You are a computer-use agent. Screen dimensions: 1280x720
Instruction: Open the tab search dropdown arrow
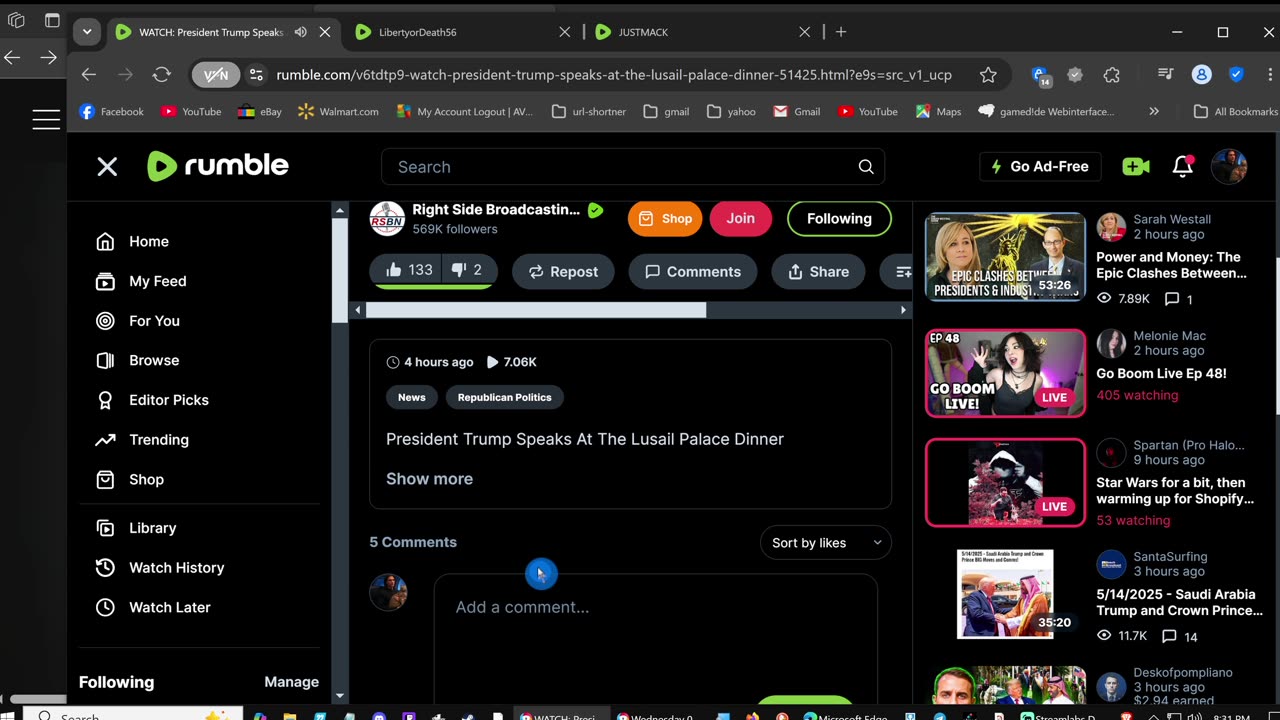[x=87, y=32]
